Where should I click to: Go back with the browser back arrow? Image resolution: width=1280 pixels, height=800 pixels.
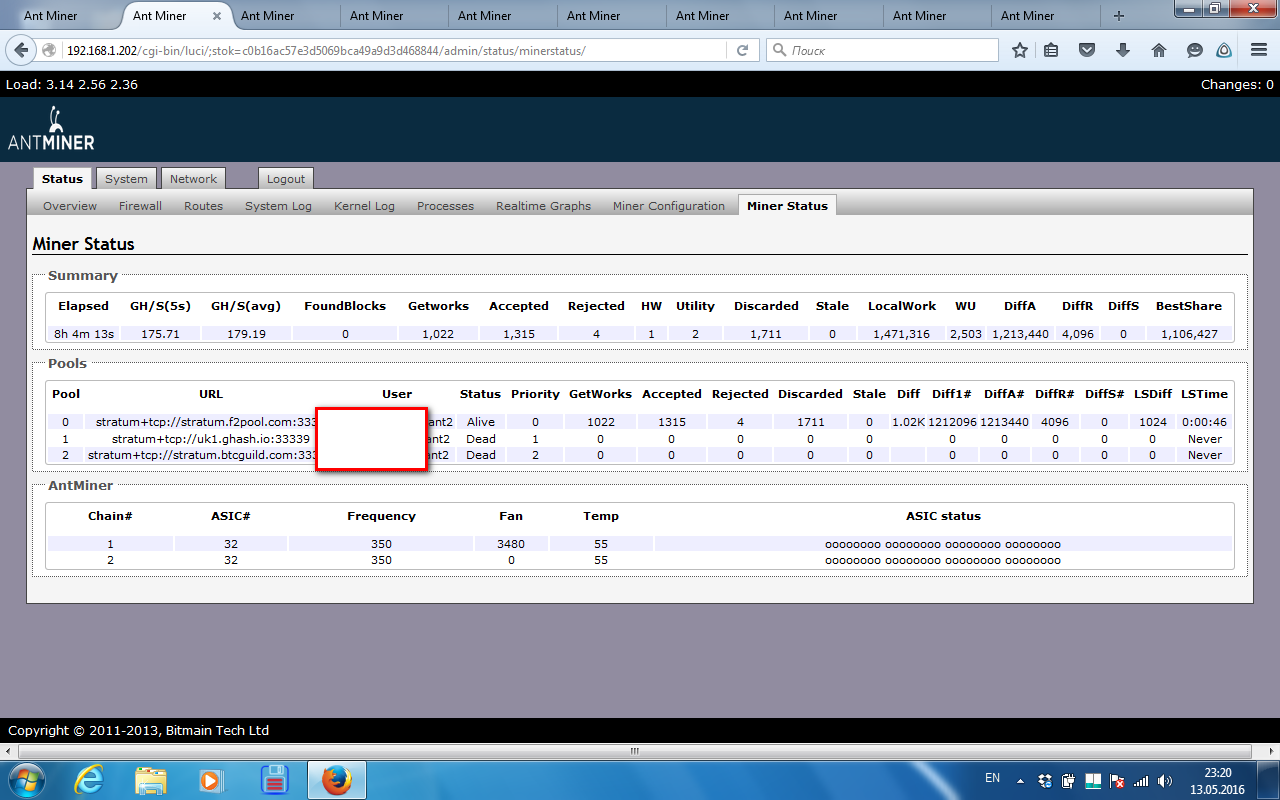tap(22, 50)
